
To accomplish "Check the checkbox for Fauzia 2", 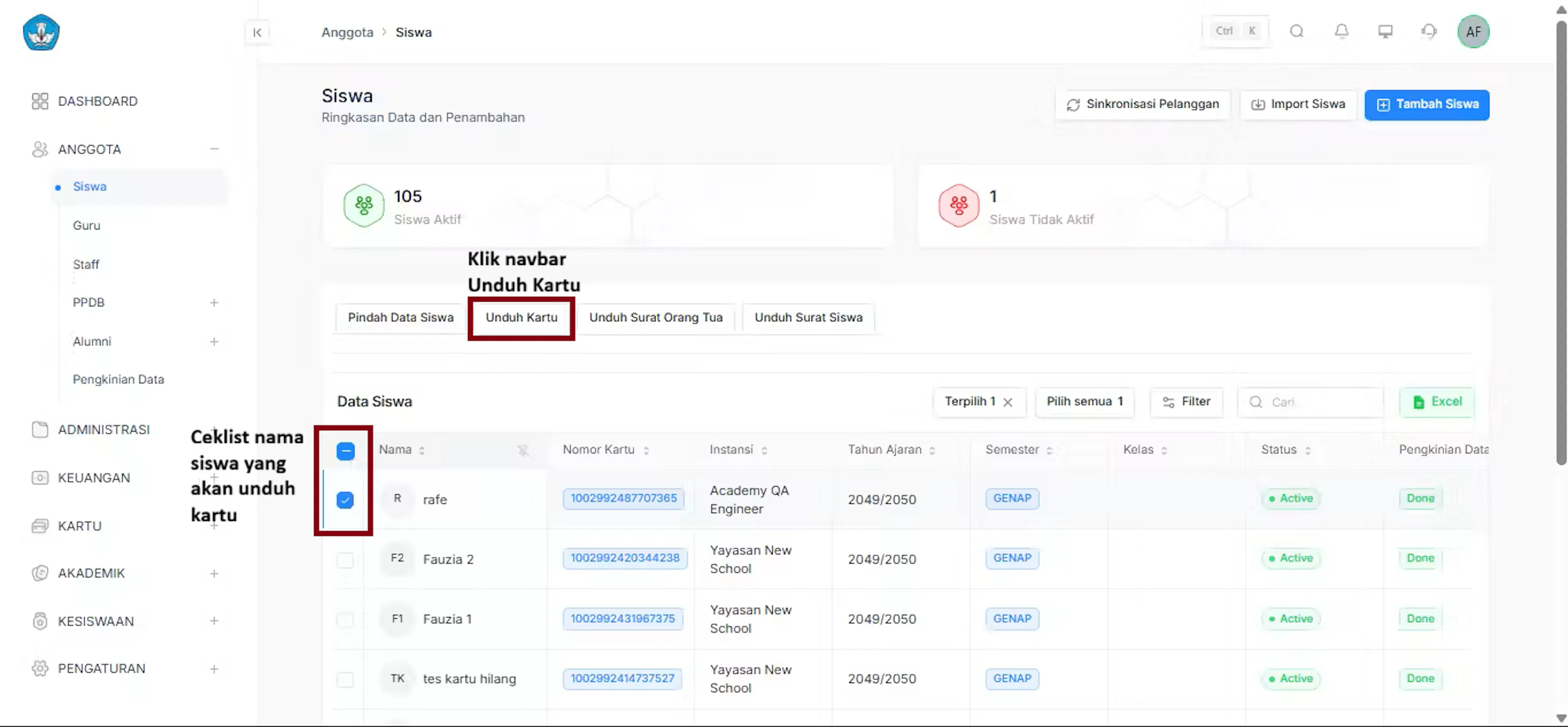I will [x=345, y=560].
